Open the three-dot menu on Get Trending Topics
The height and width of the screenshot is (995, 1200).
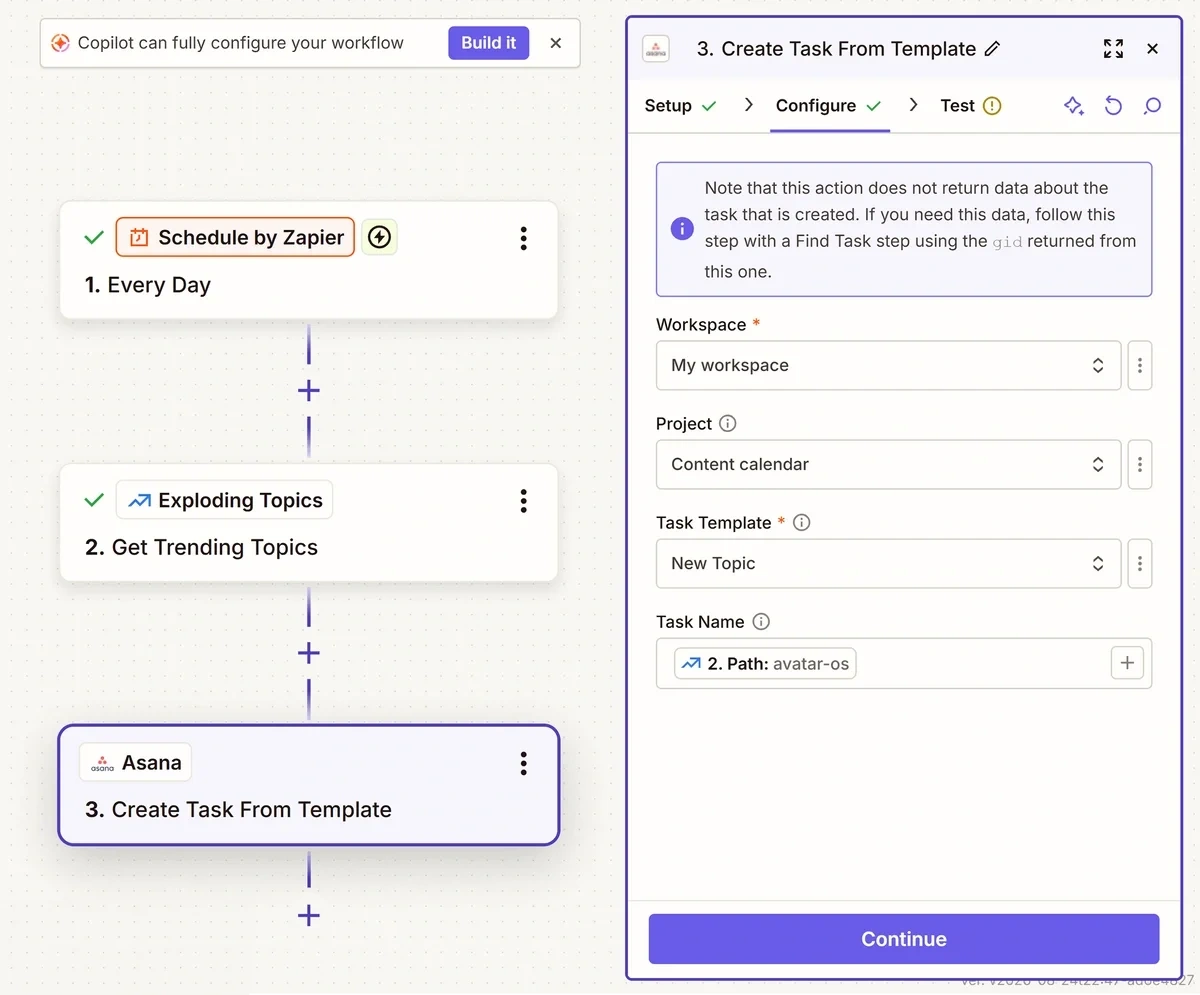click(x=523, y=501)
